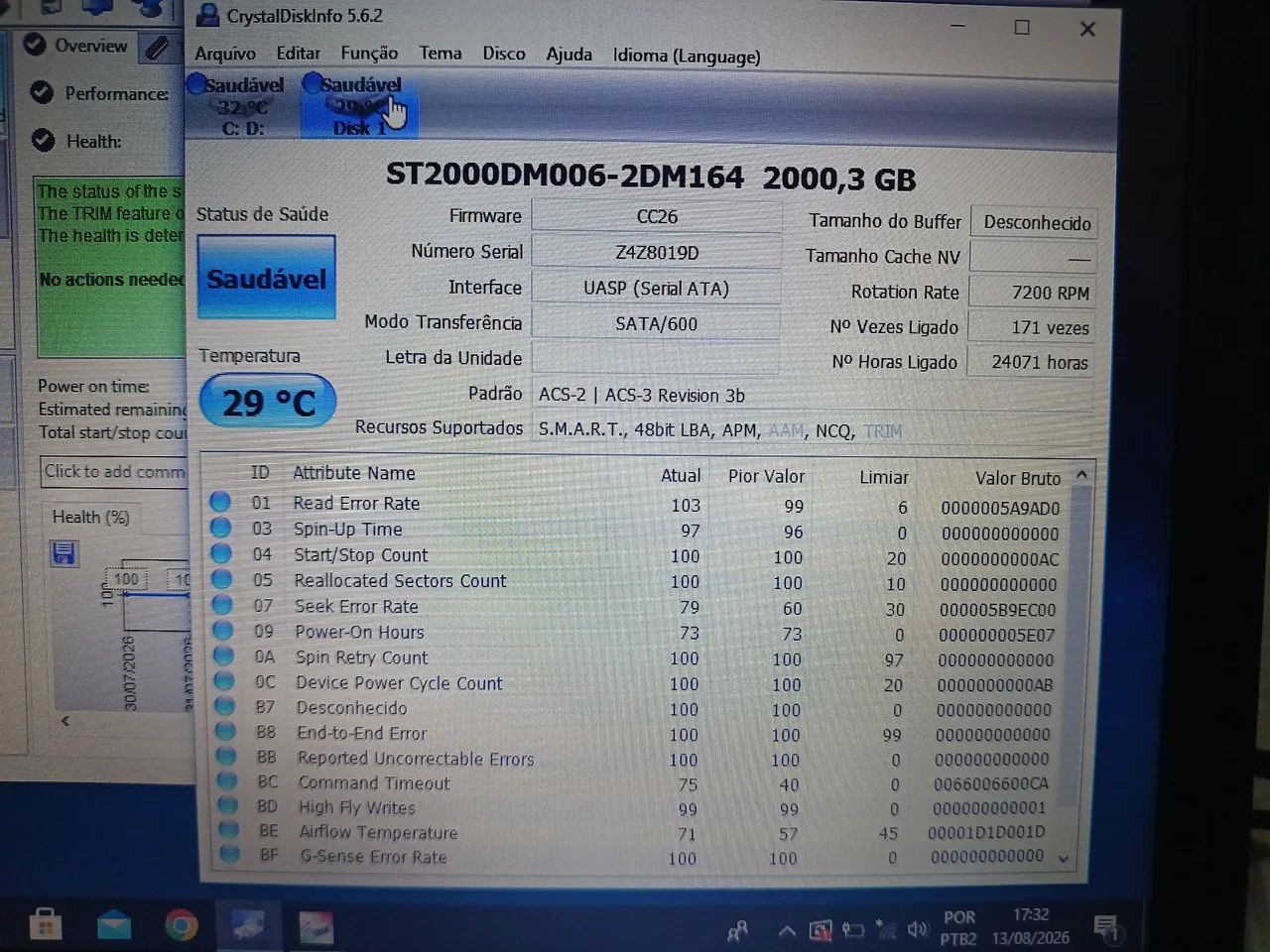Click the taskbar clock showing 17:32
The width and height of the screenshot is (1270, 952).
point(1031,925)
